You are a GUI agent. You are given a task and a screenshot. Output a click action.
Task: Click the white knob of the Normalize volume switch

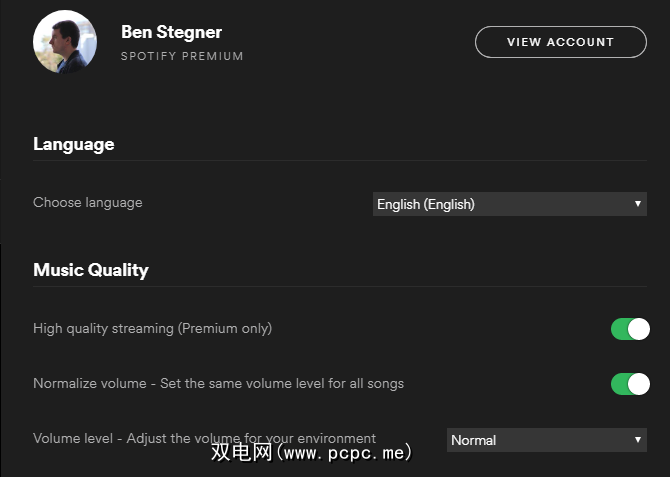tap(638, 384)
